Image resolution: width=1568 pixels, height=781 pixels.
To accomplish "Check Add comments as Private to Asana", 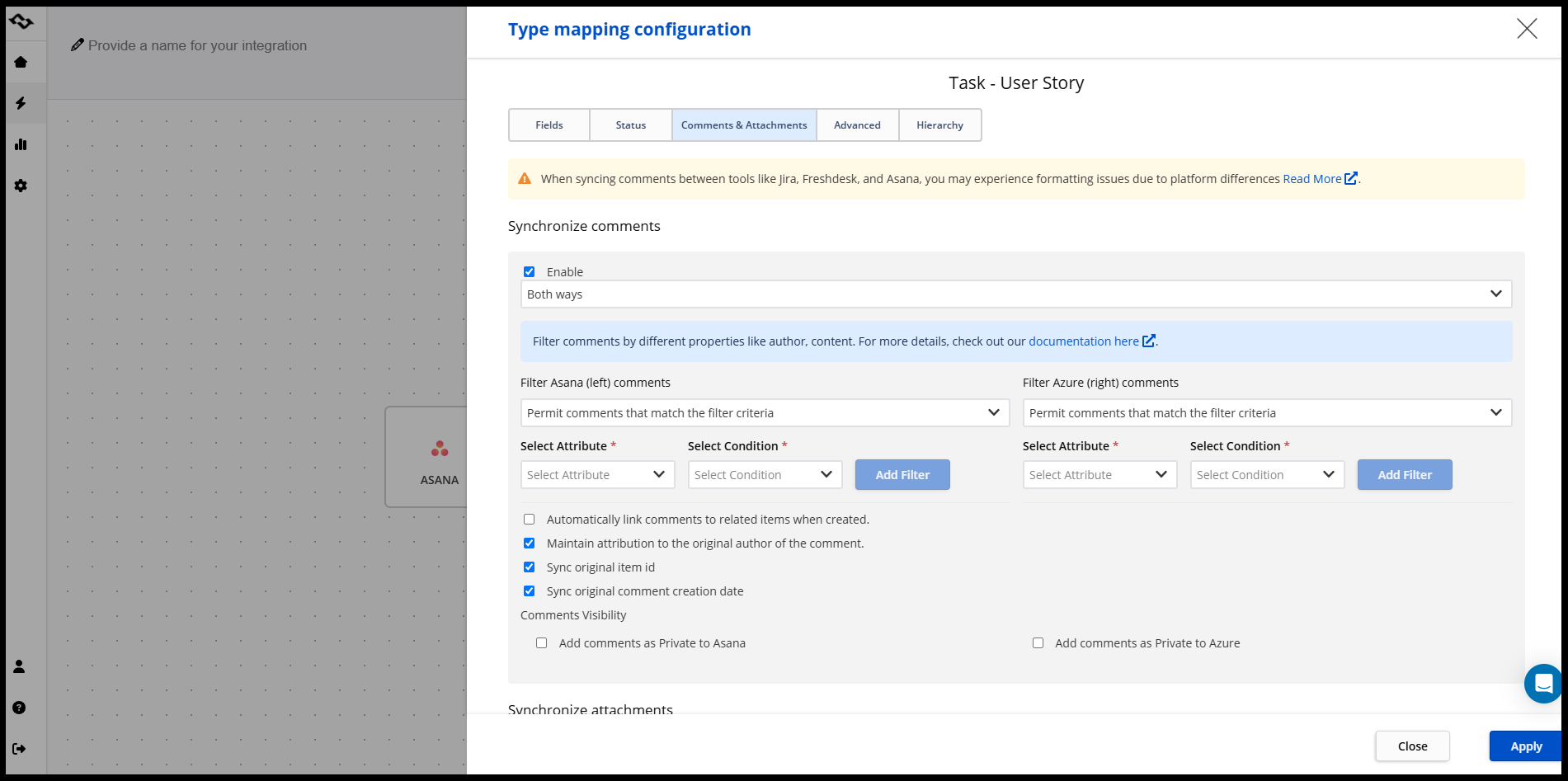I will click(542, 642).
